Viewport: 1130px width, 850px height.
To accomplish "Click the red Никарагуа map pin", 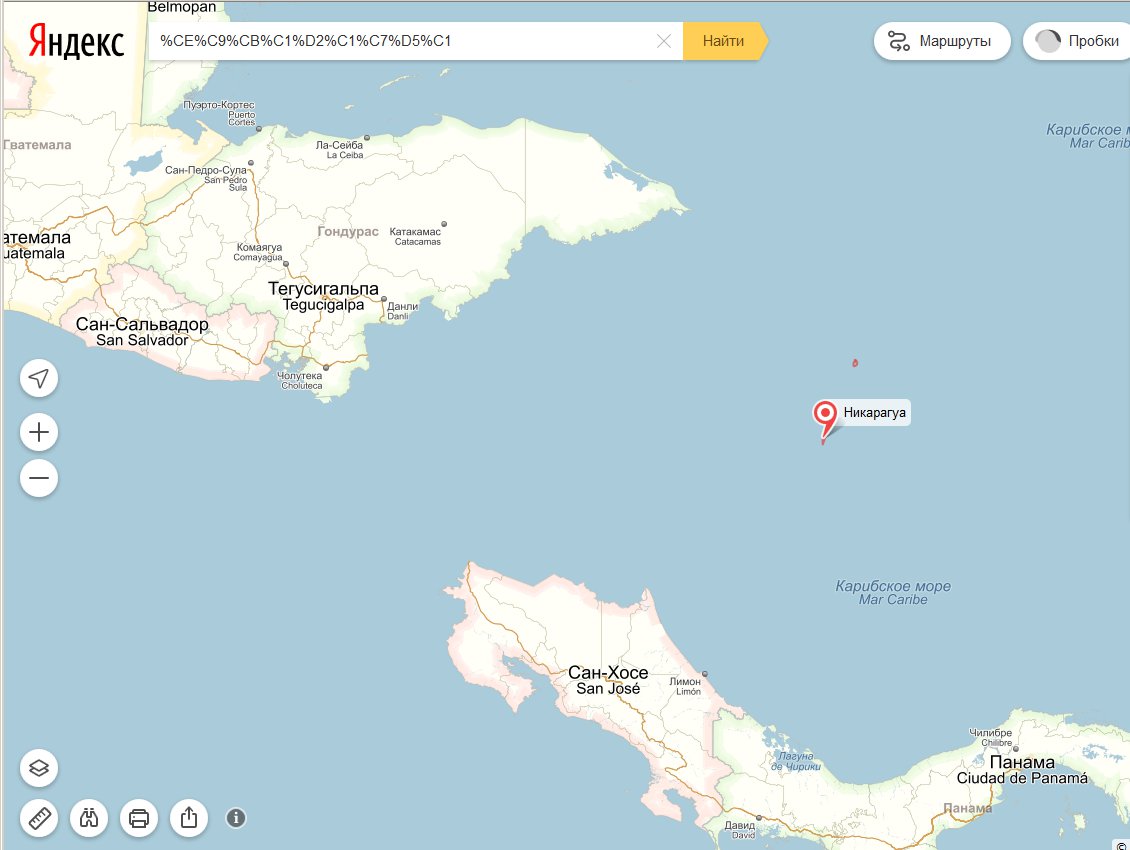I will click(826, 414).
